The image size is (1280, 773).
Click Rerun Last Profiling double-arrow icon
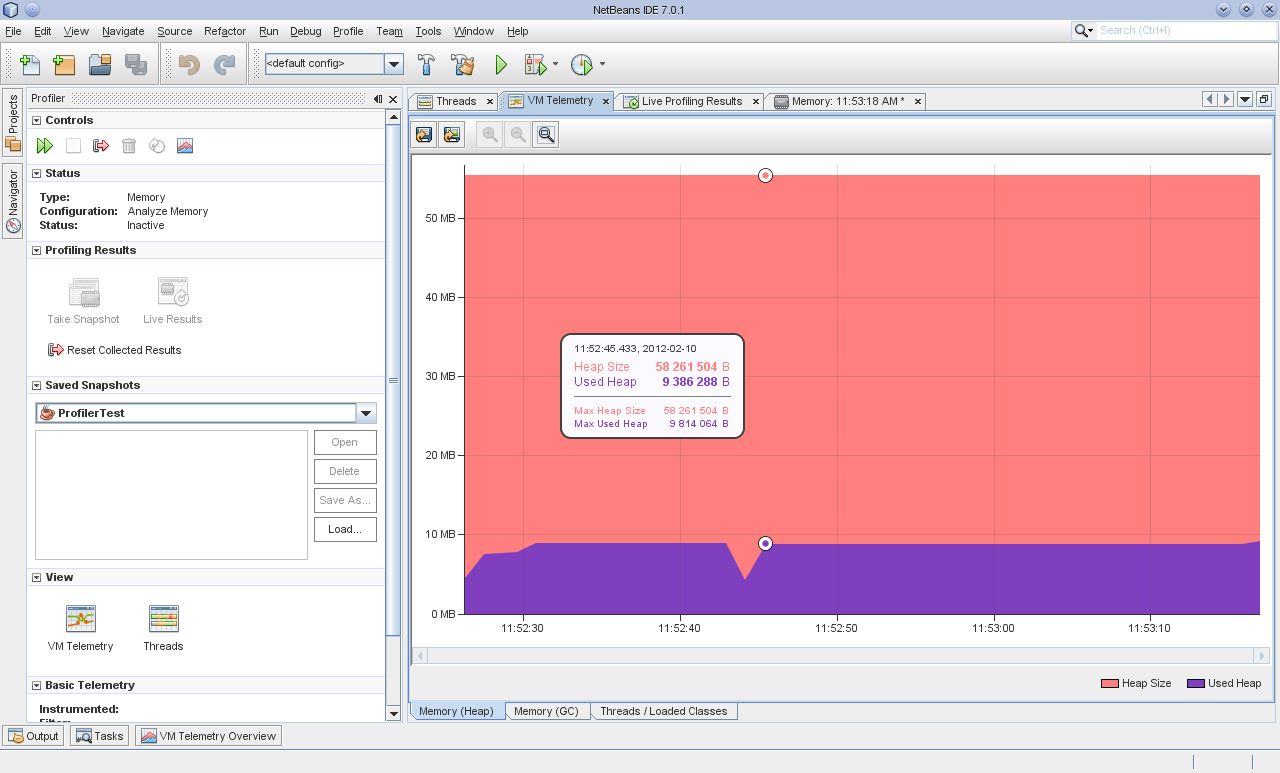[45, 146]
